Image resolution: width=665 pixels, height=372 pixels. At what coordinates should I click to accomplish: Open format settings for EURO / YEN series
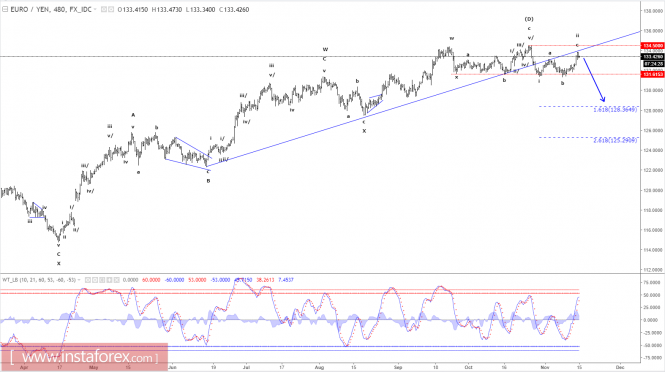point(111,9)
